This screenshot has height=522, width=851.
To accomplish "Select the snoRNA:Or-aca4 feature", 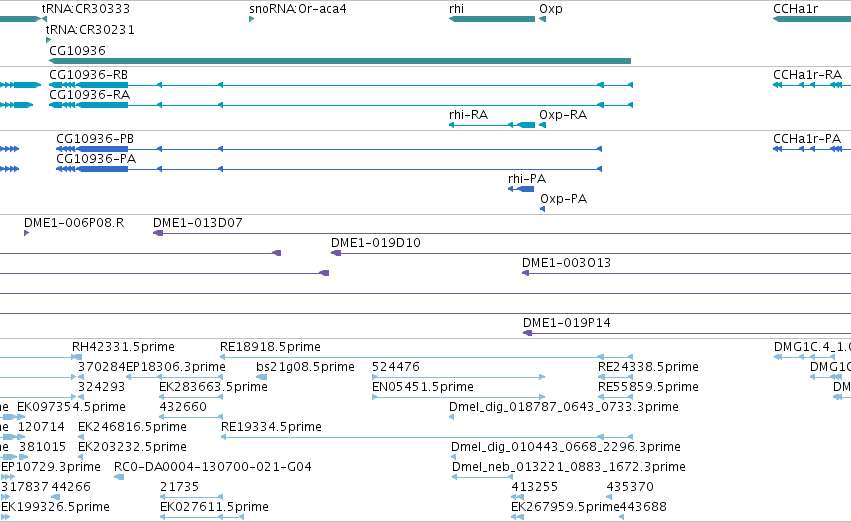I will (251, 19).
